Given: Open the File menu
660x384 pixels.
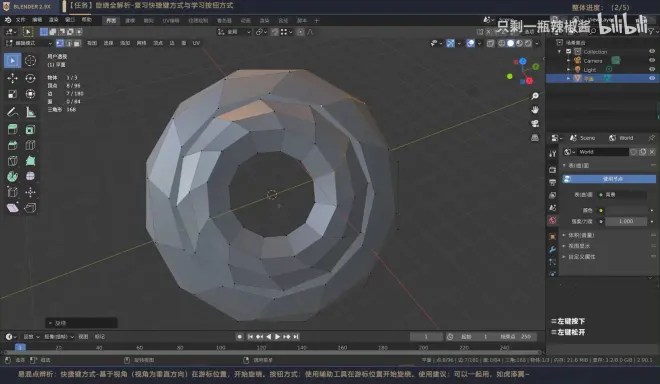Looking at the screenshot, I should 20,20.
